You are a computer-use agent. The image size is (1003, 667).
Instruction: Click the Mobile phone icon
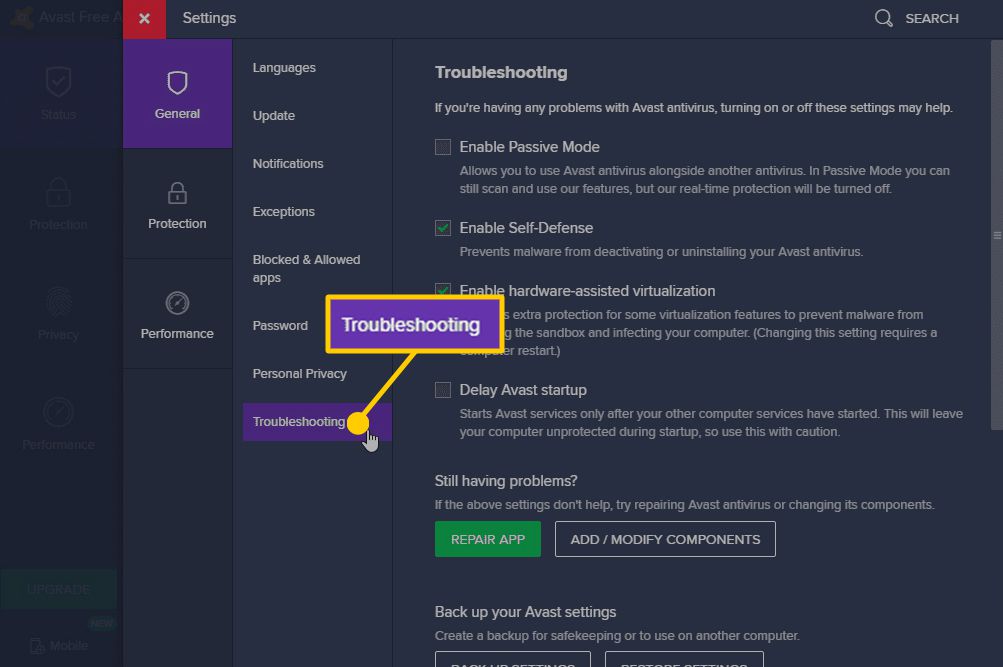38,646
